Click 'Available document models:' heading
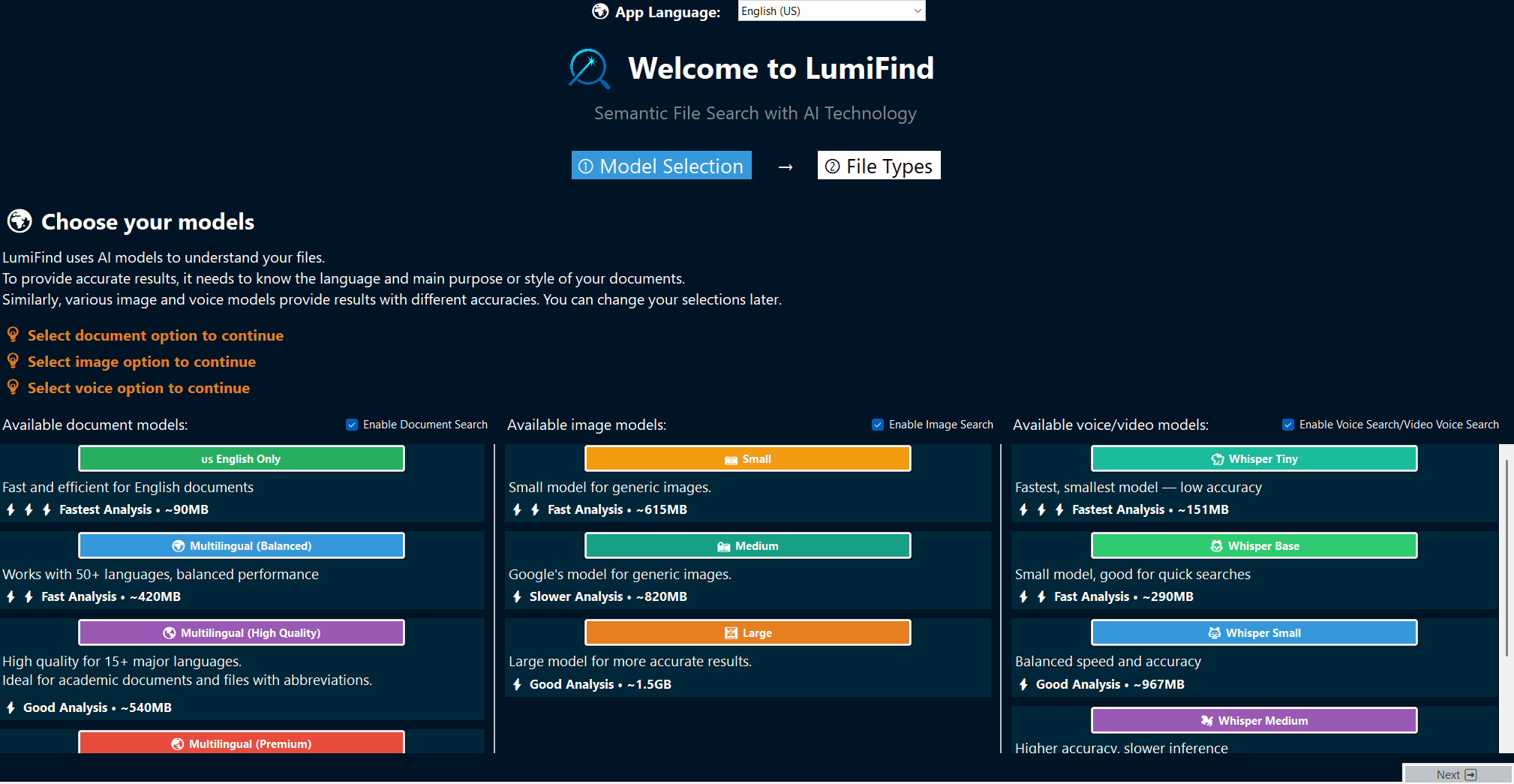This screenshot has width=1514, height=784. pyautogui.click(x=95, y=425)
